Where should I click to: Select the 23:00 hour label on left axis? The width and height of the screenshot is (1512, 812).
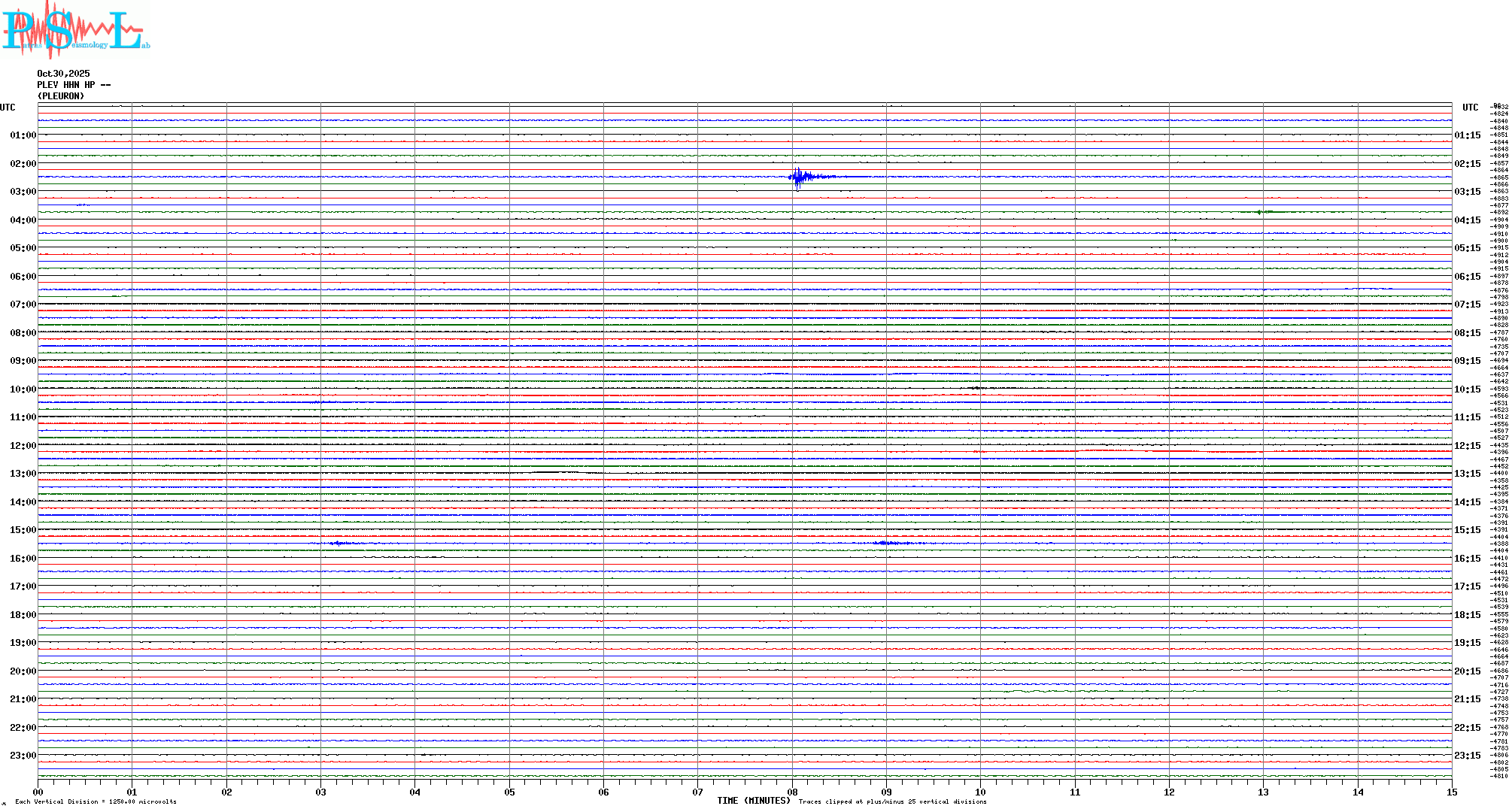coord(23,756)
